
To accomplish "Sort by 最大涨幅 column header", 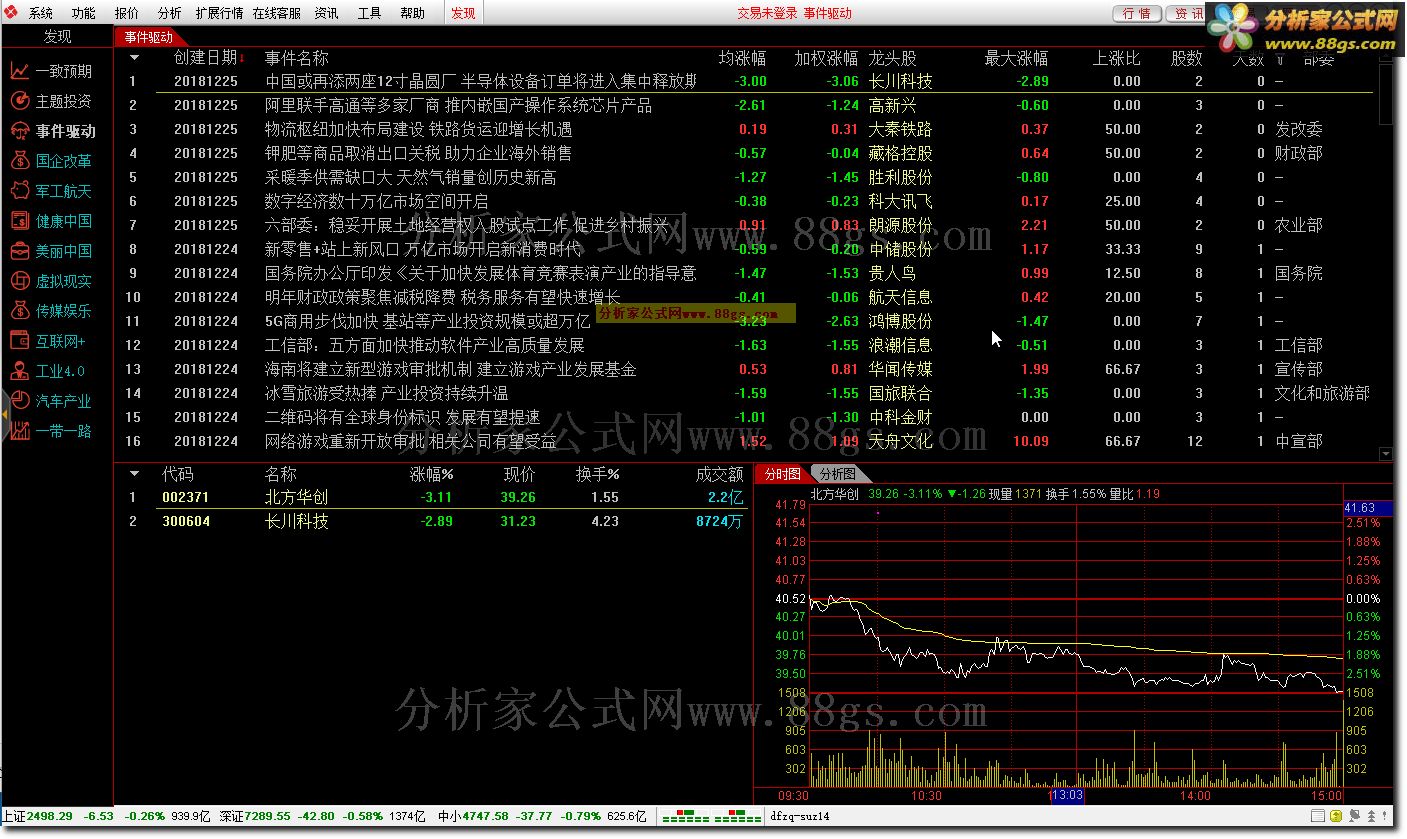I will (x=1016, y=58).
